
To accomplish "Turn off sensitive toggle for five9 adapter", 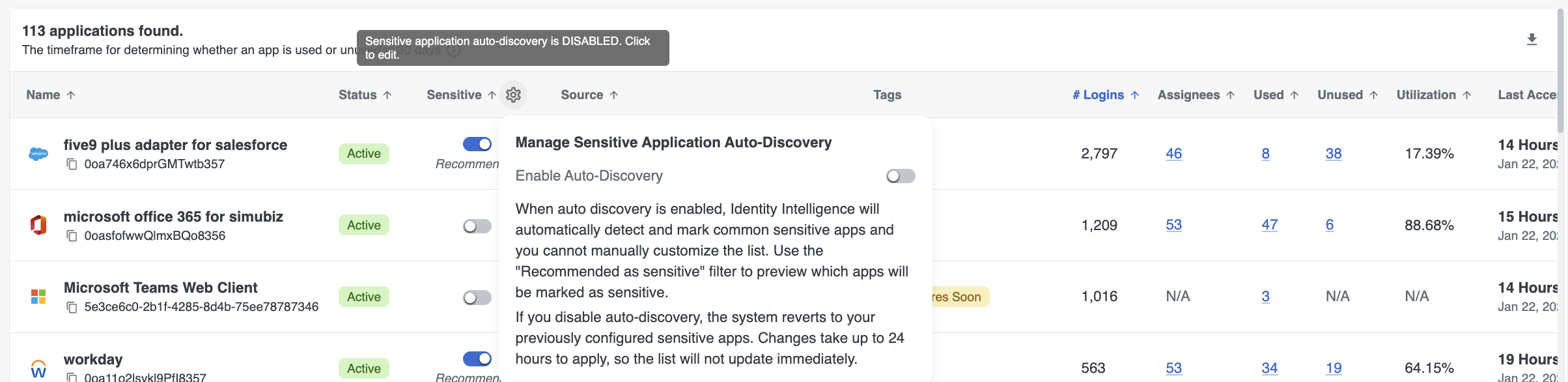I will pyautogui.click(x=477, y=143).
